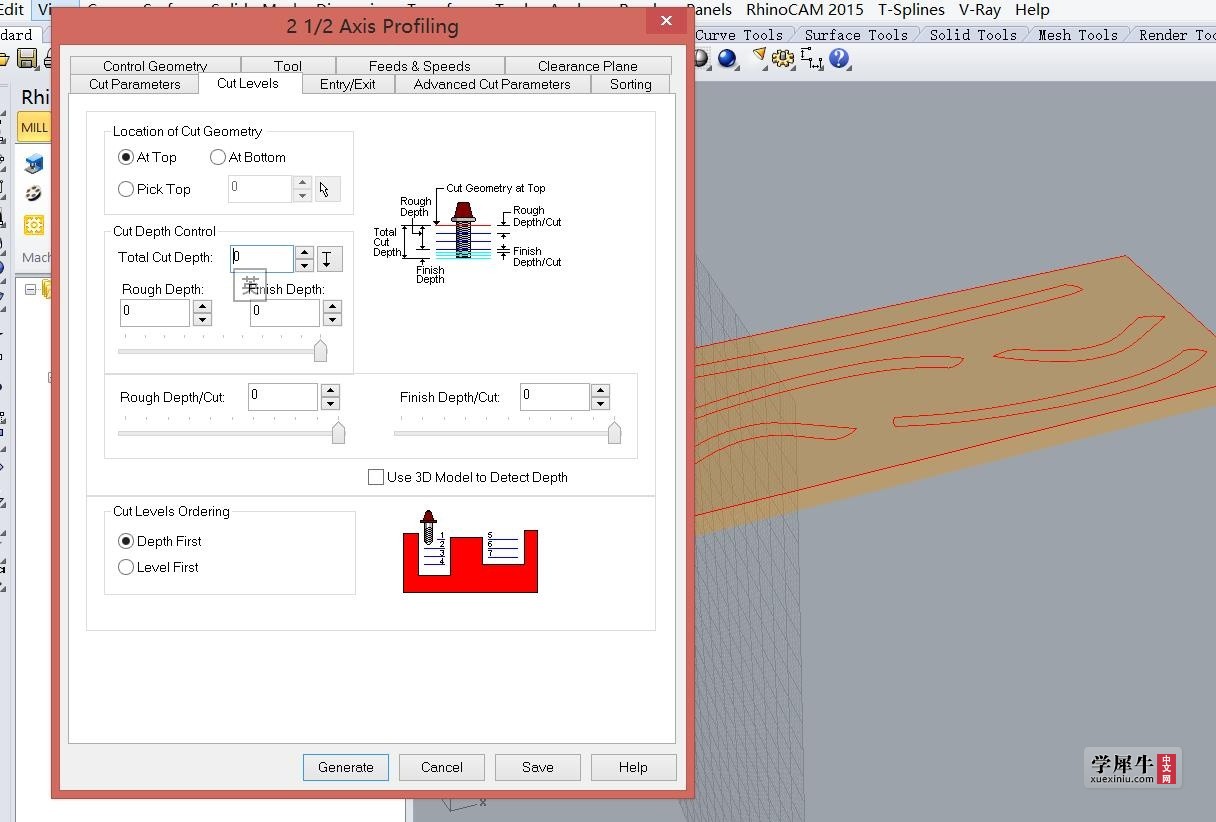The height and width of the screenshot is (822, 1216).
Task: Switch to Surface Tools toolbar tab
Action: click(x=856, y=34)
